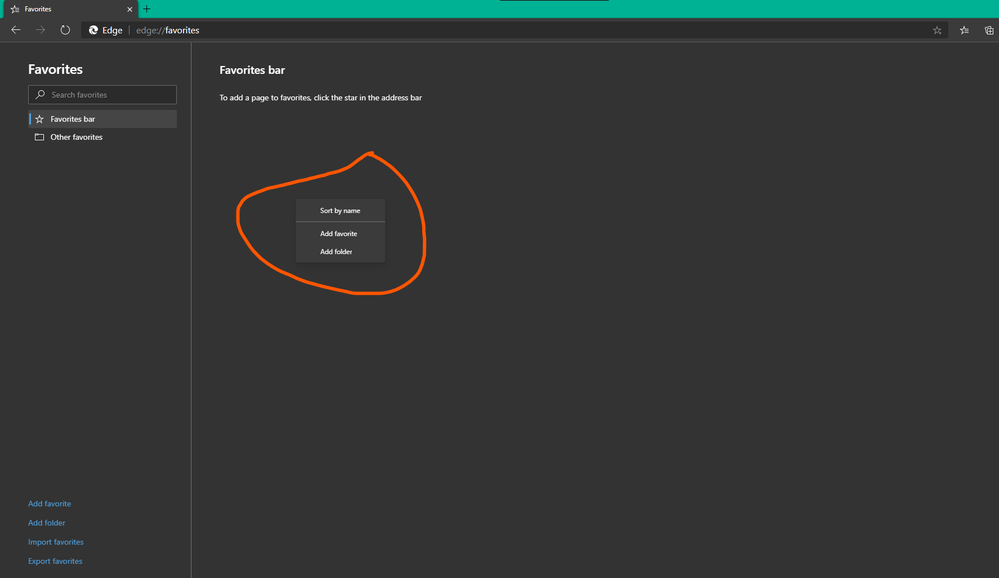
Task: Open a new tab with the plus icon
Action: [146, 8]
